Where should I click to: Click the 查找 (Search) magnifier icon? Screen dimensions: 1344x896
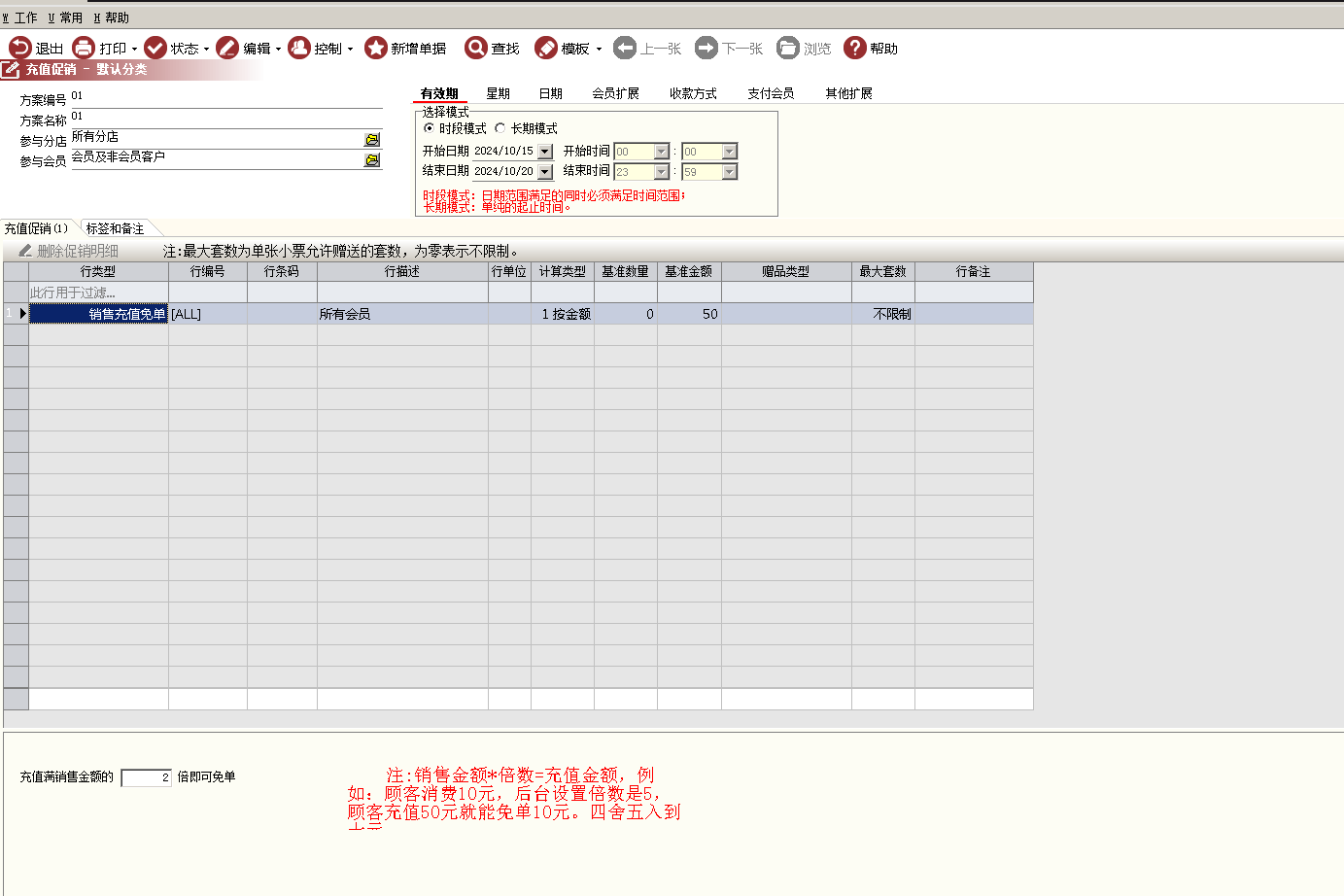[x=476, y=48]
